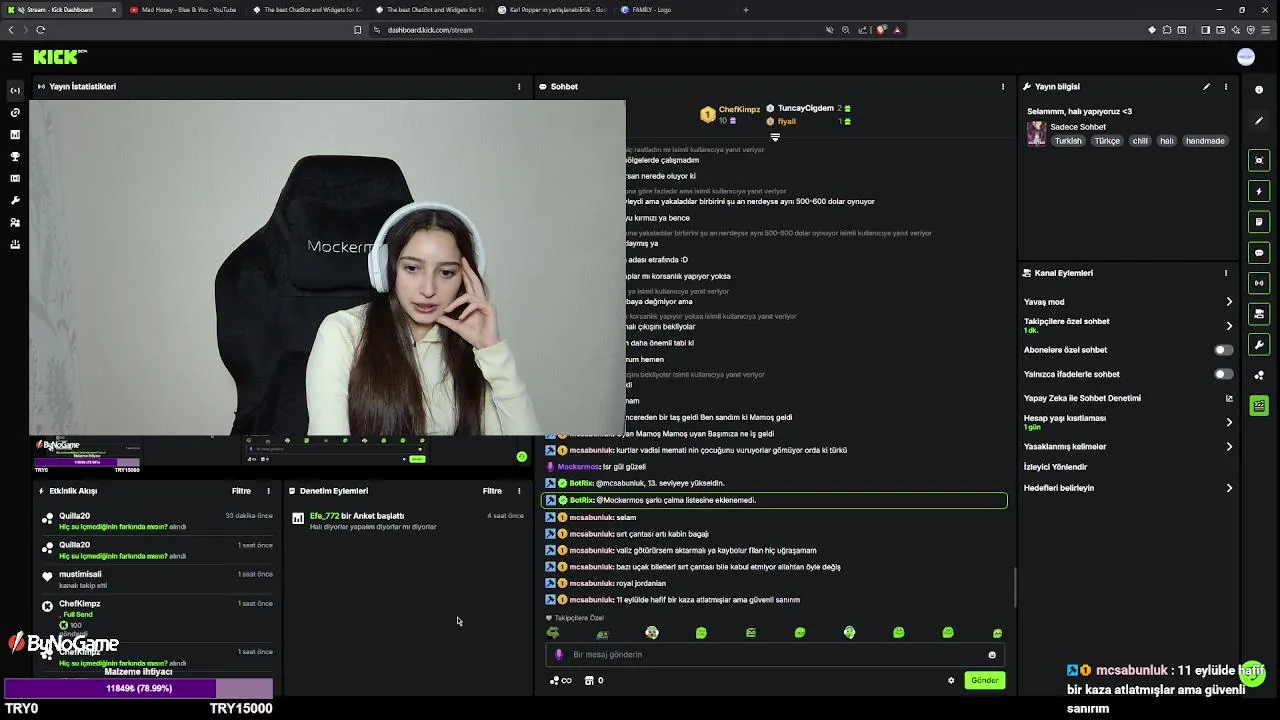Viewport: 1280px width, 720px height.
Task: Open the Kick hamburger menu
Action: click(17, 57)
